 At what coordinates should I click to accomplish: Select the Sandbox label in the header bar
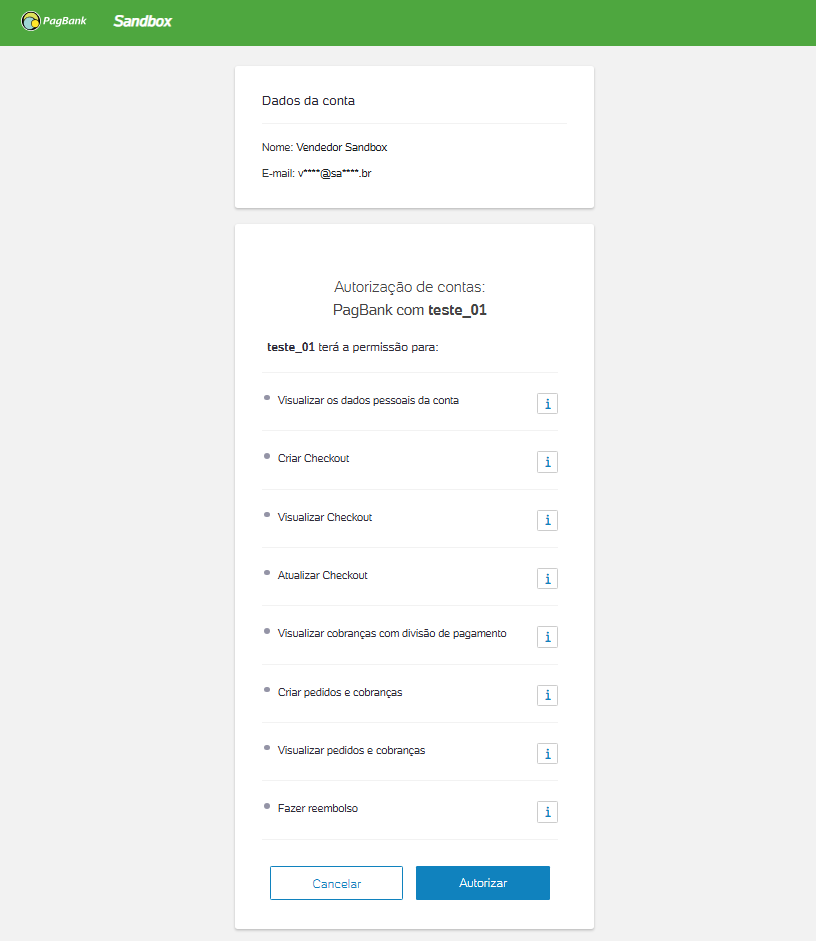click(x=142, y=20)
